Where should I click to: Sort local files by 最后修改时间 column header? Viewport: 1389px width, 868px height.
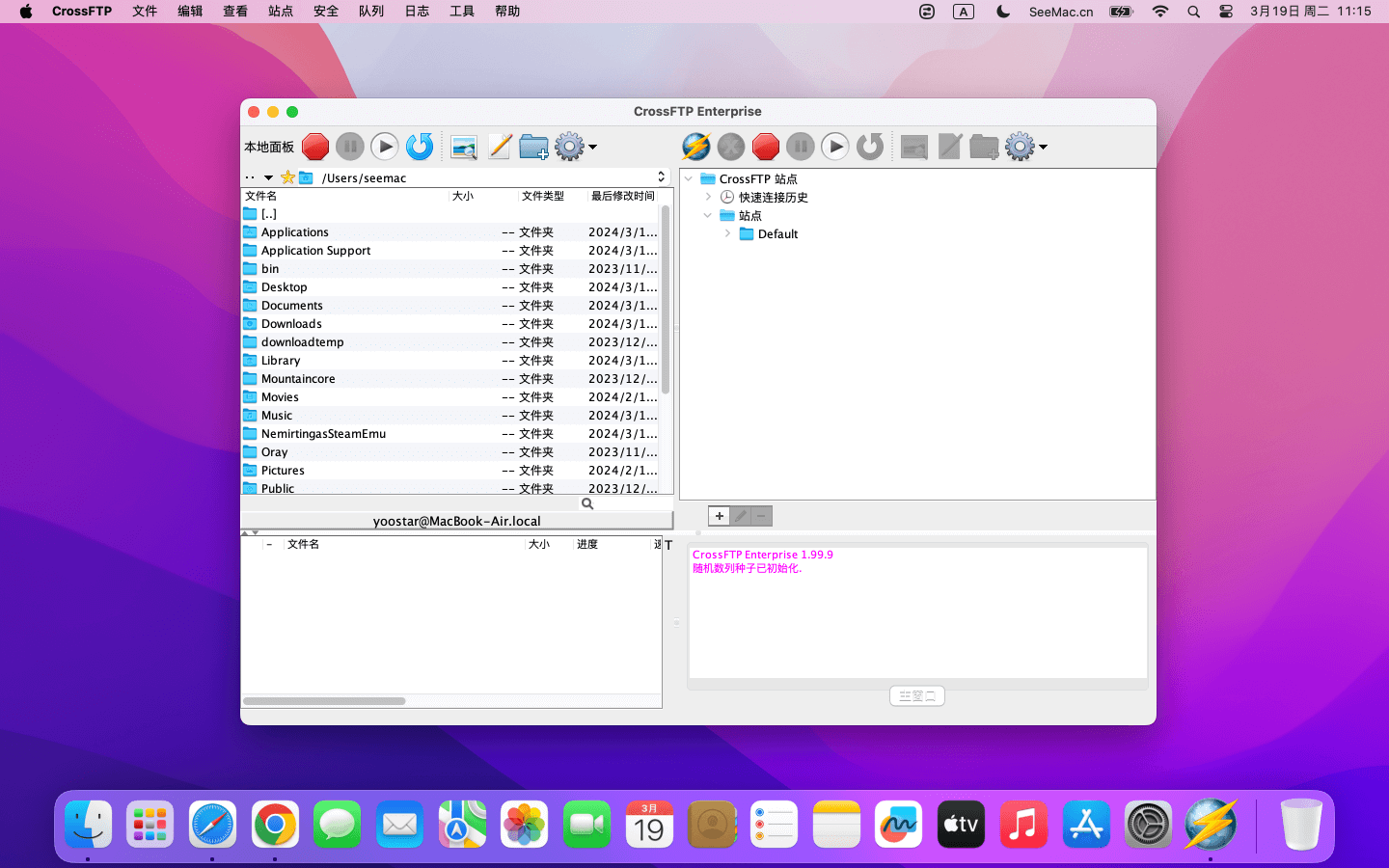(623, 196)
